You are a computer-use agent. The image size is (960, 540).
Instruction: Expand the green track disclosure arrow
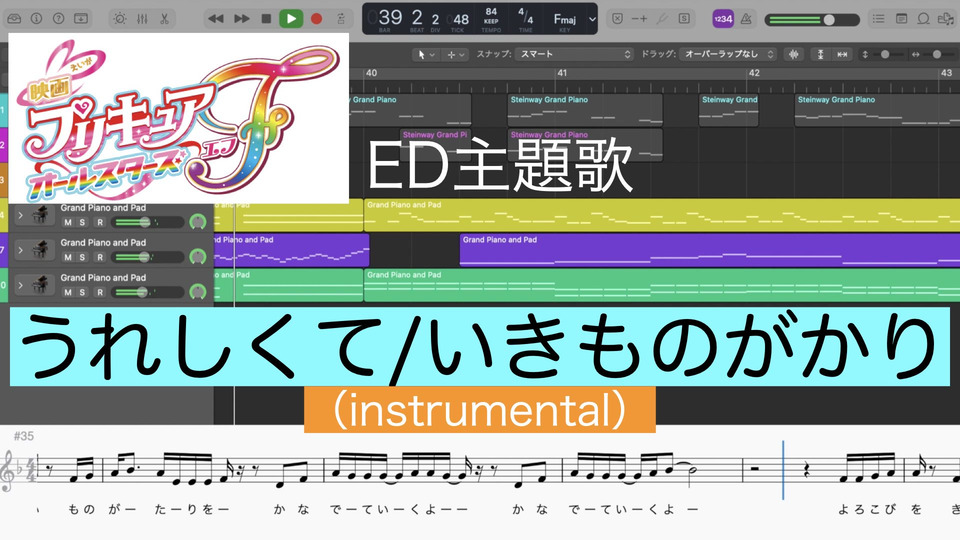click(x=20, y=285)
